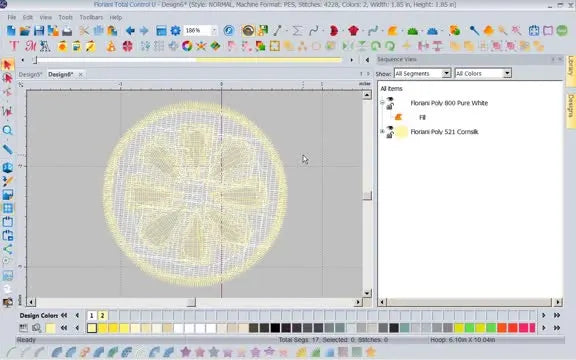Click the Sigma symbol tool icon
The height and width of the screenshot is (360, 576).
[297, 31]
